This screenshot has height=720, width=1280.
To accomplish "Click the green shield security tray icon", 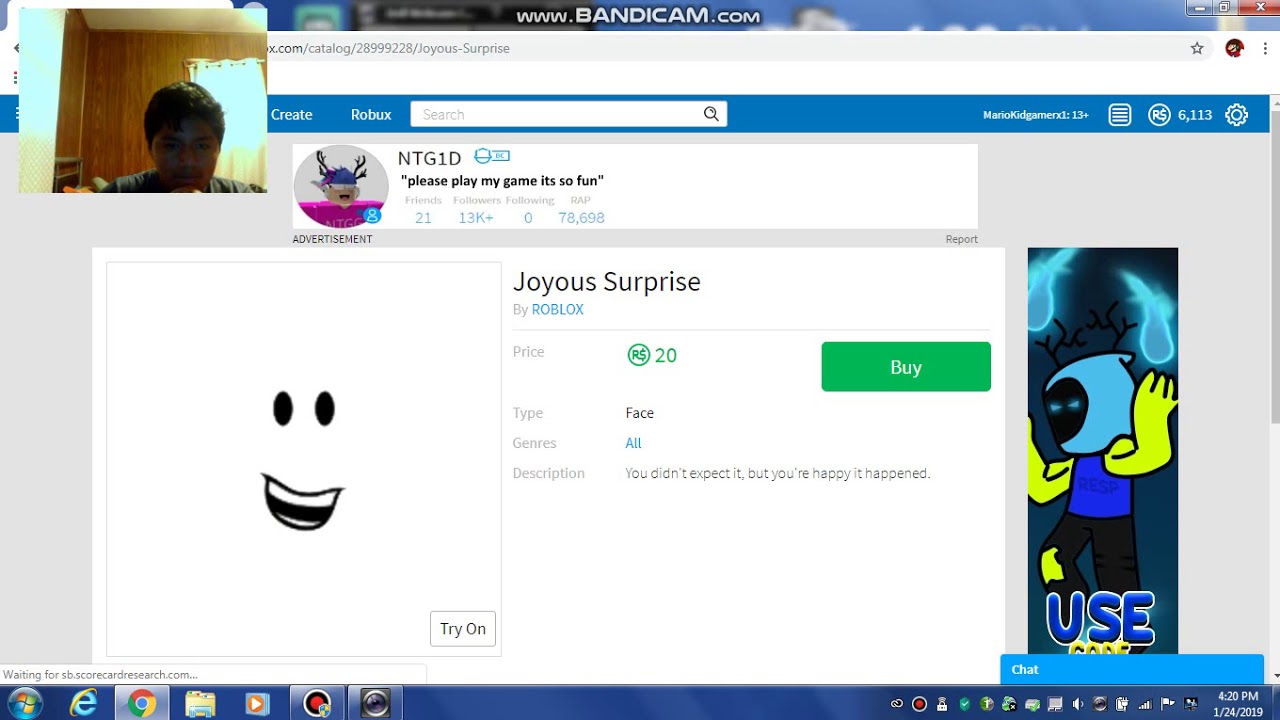I will click(x=964, y=703).
